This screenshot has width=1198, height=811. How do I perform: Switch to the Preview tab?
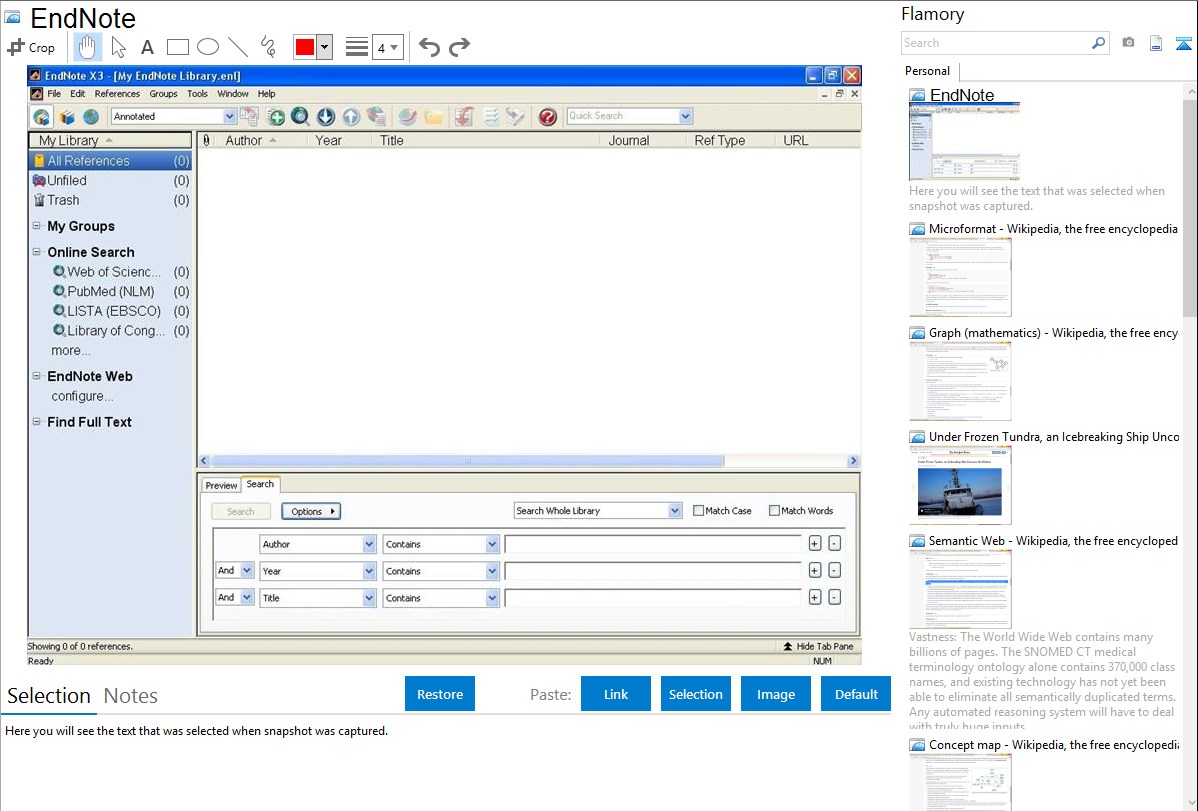tap(221, 485)
